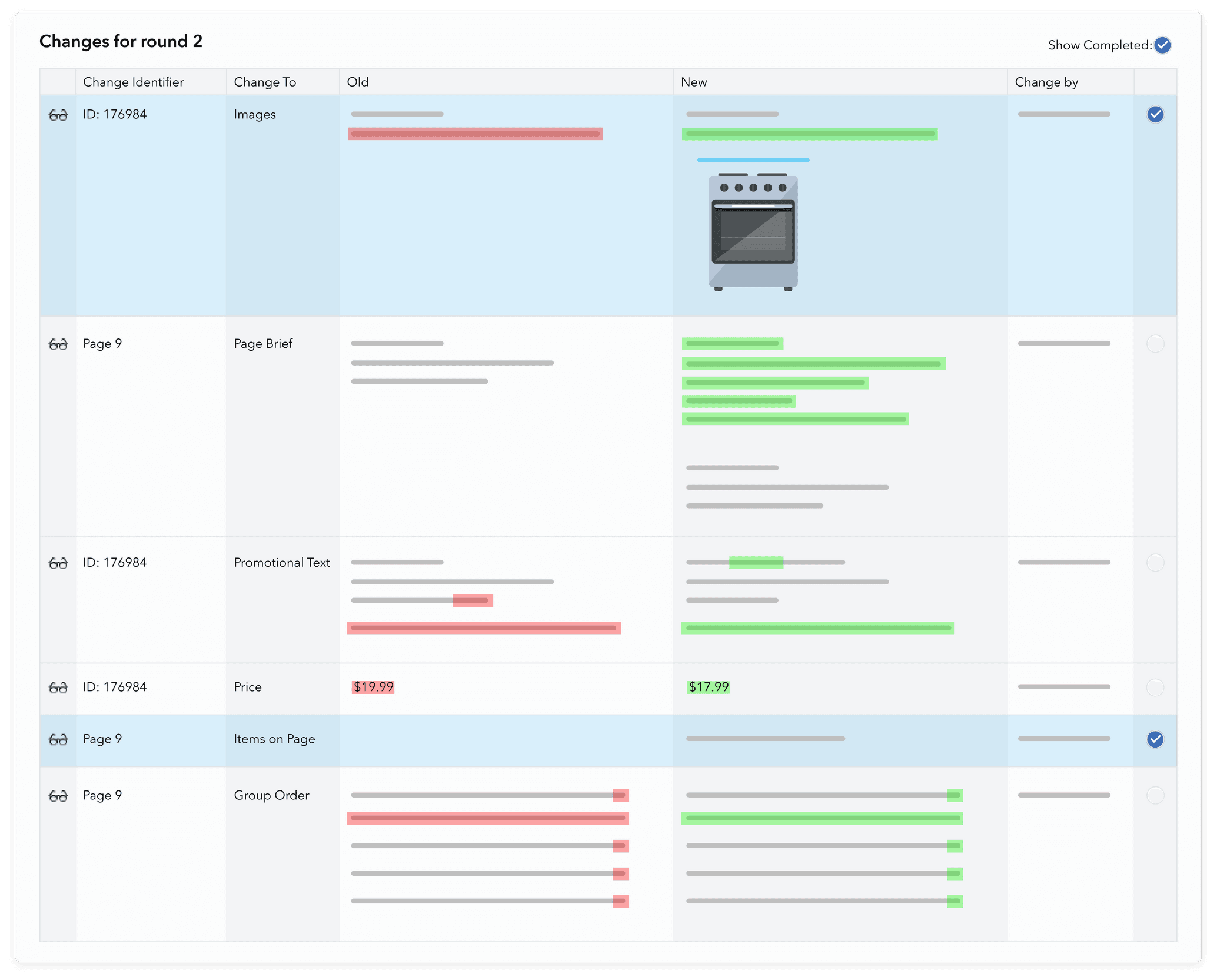The height and width of the screenshot is (980, 1217).
Task: Preview the Images change for ID 176984
Action: point(59,115)
